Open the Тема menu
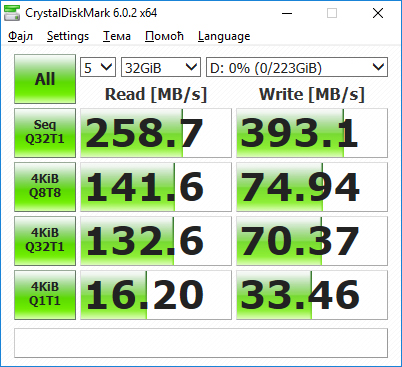402x367 pixels. [117, 36]
